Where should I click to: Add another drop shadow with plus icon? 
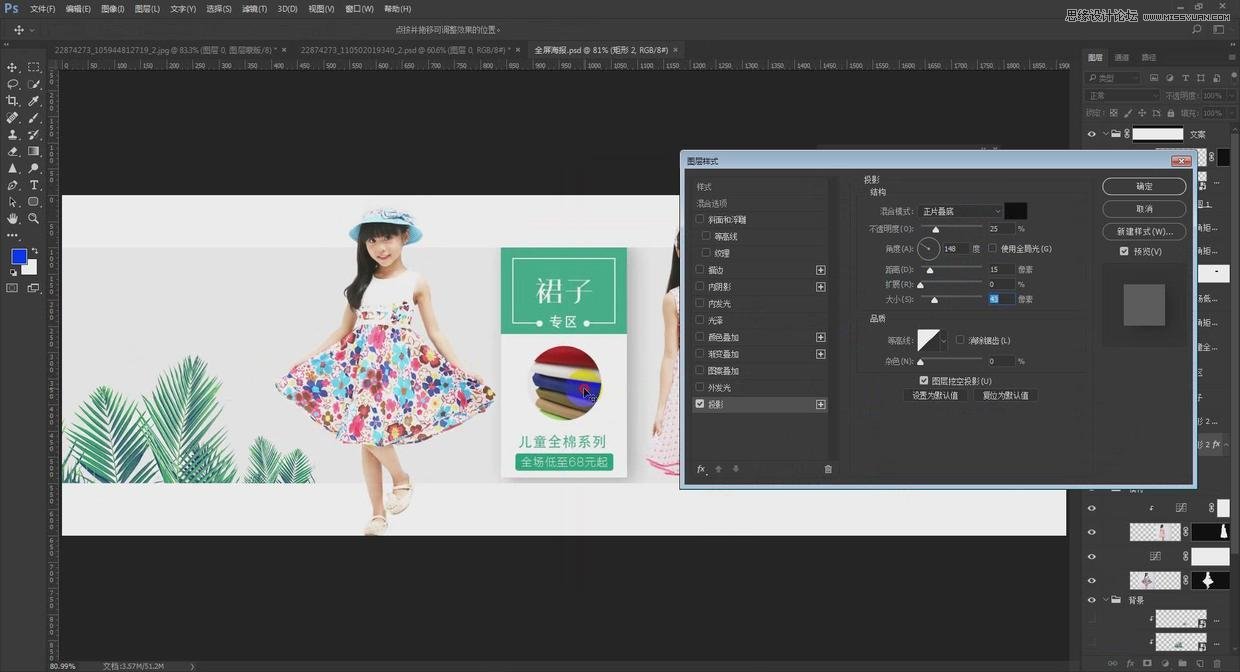(821, 405)
